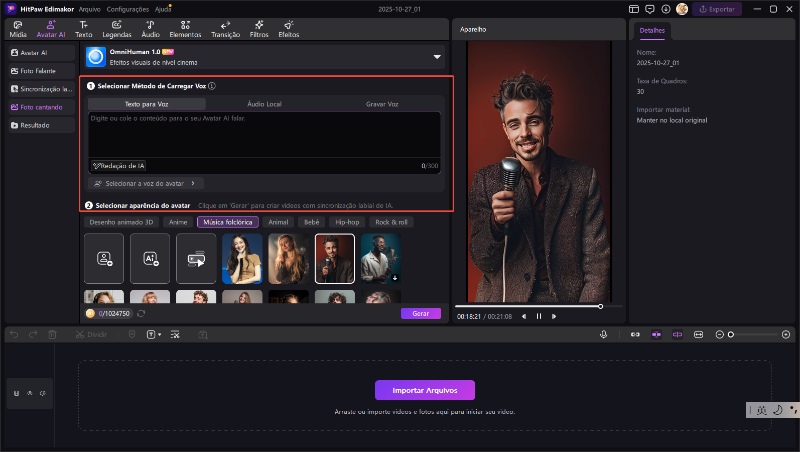Click the fit timeline width icon
Image resolution: width=800 pixels, height=452 pixels.
click(698, 335)
